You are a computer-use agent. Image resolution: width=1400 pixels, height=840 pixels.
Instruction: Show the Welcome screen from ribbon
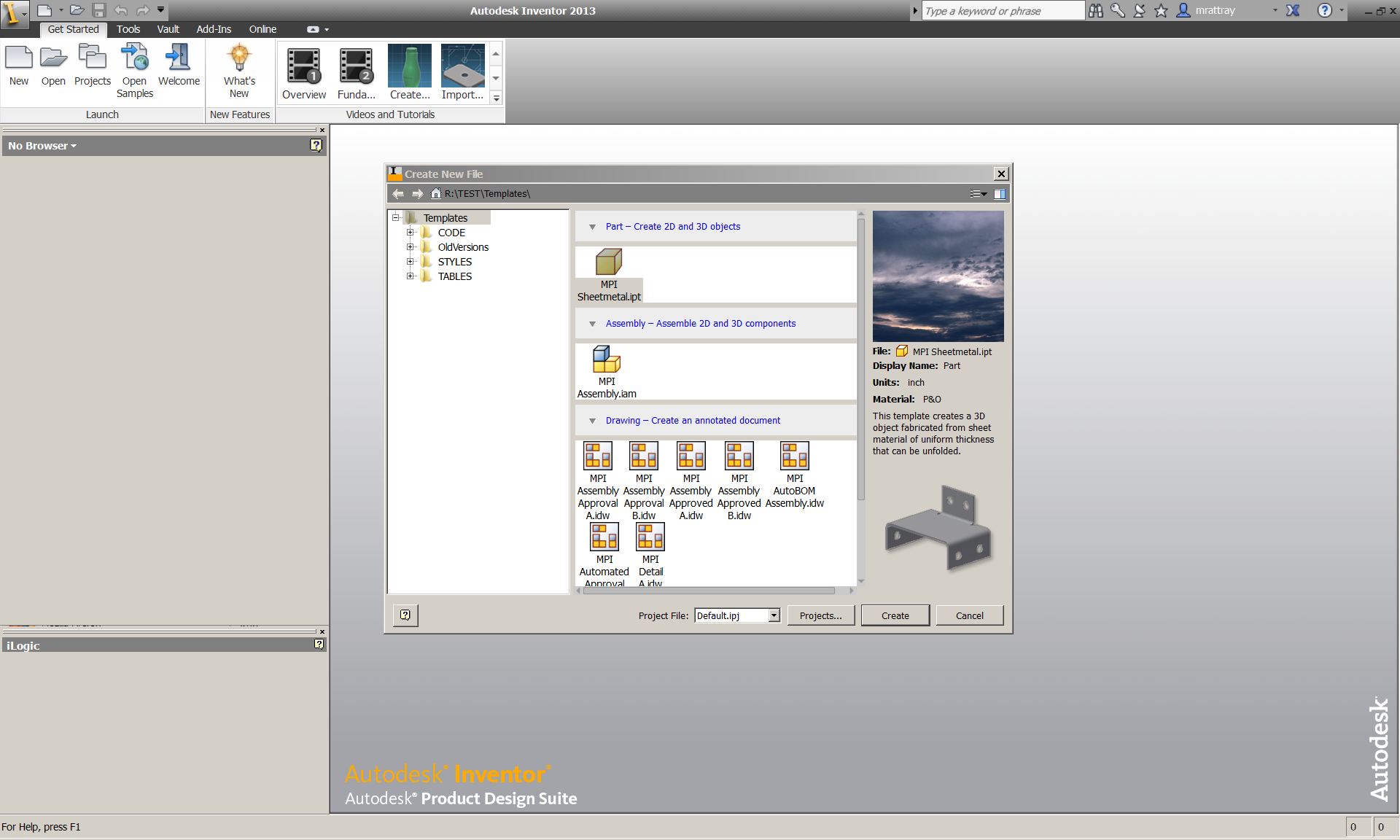click(x=179, y=65)
